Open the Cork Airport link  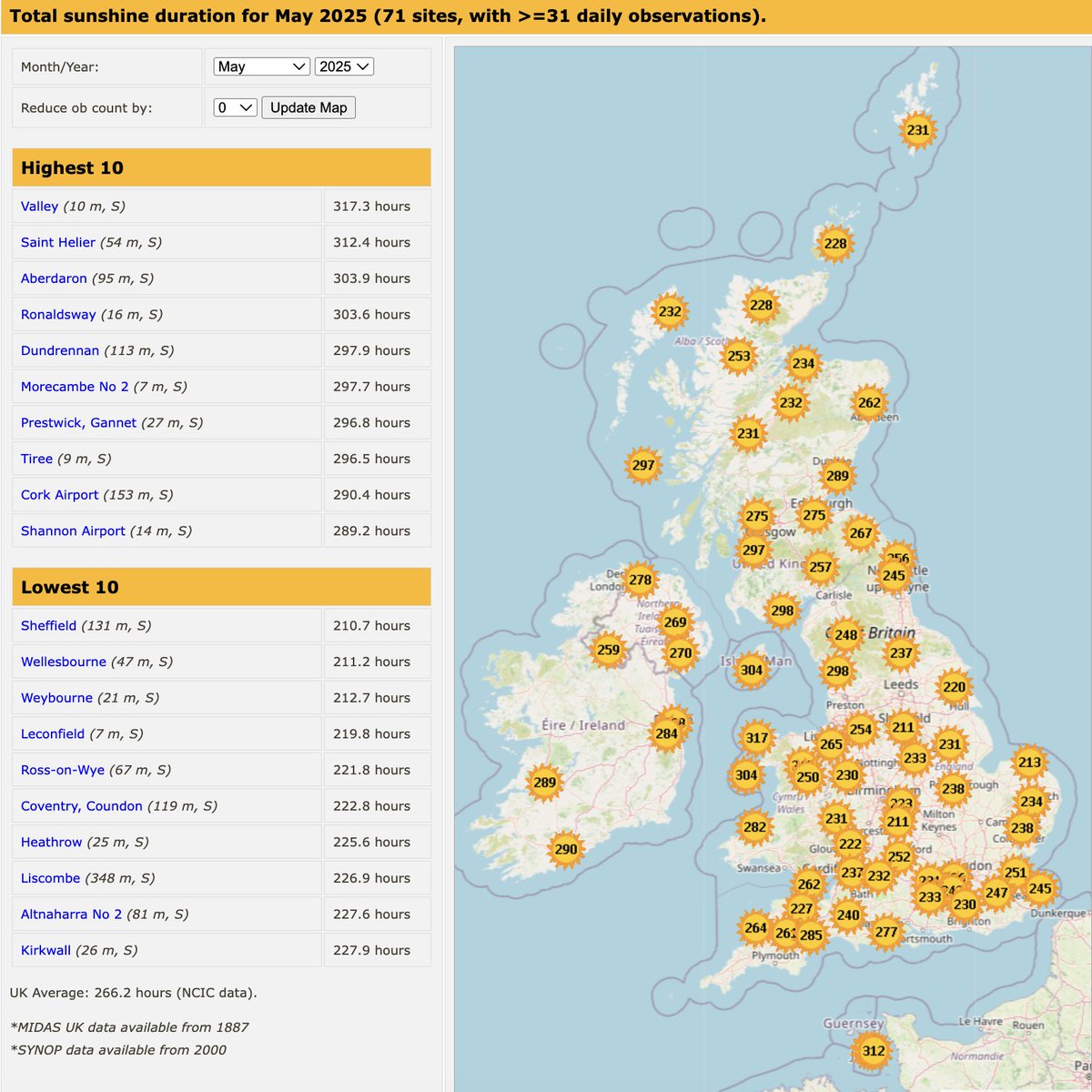[59, 495]
